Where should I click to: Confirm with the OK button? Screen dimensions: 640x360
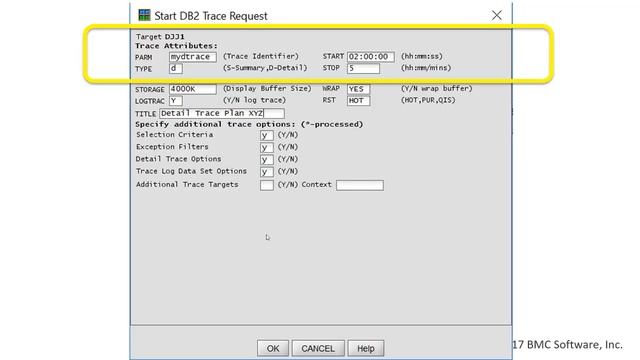click(273, 348)
